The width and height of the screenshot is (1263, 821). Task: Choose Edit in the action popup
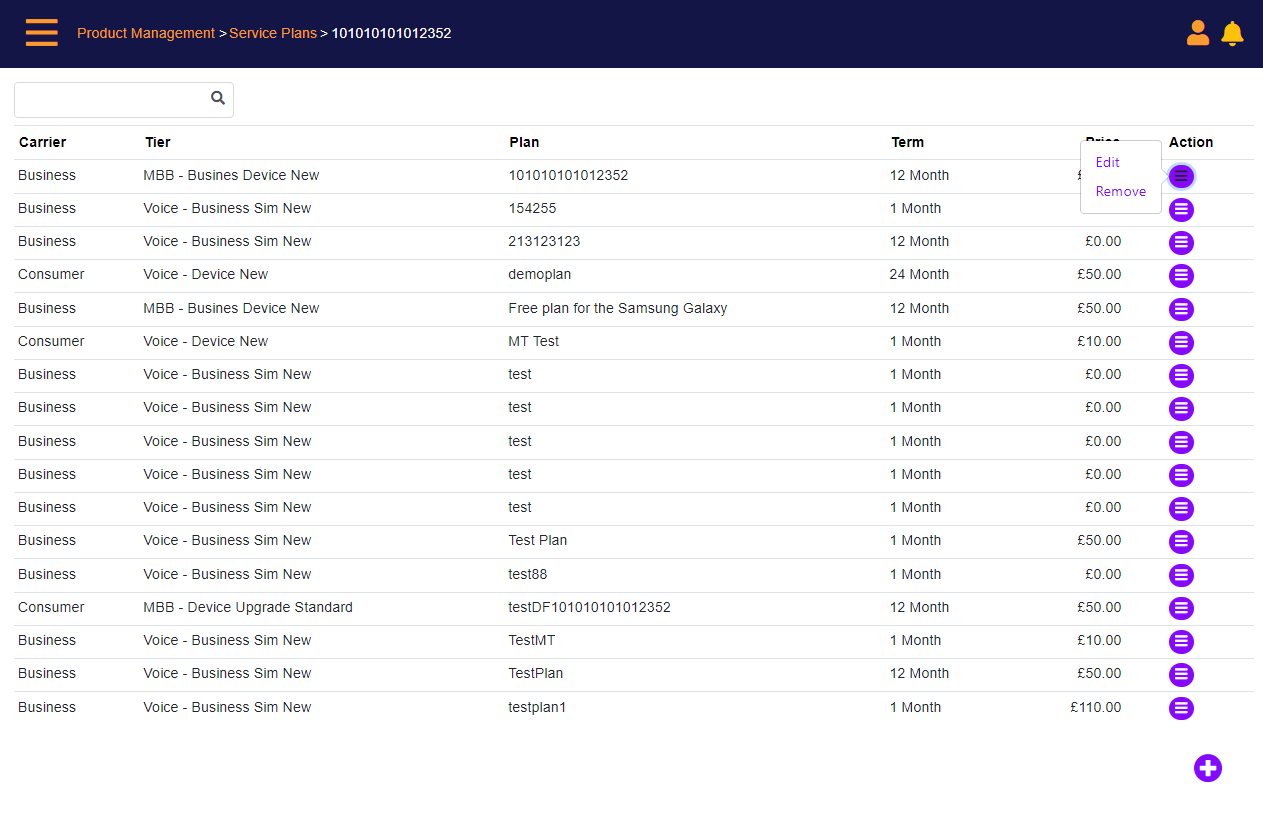(x=1107, y=162)
